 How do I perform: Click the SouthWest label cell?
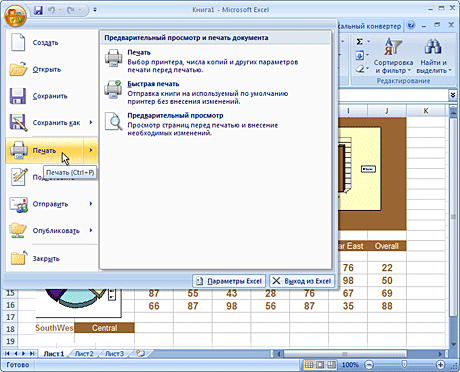[54, 328]
